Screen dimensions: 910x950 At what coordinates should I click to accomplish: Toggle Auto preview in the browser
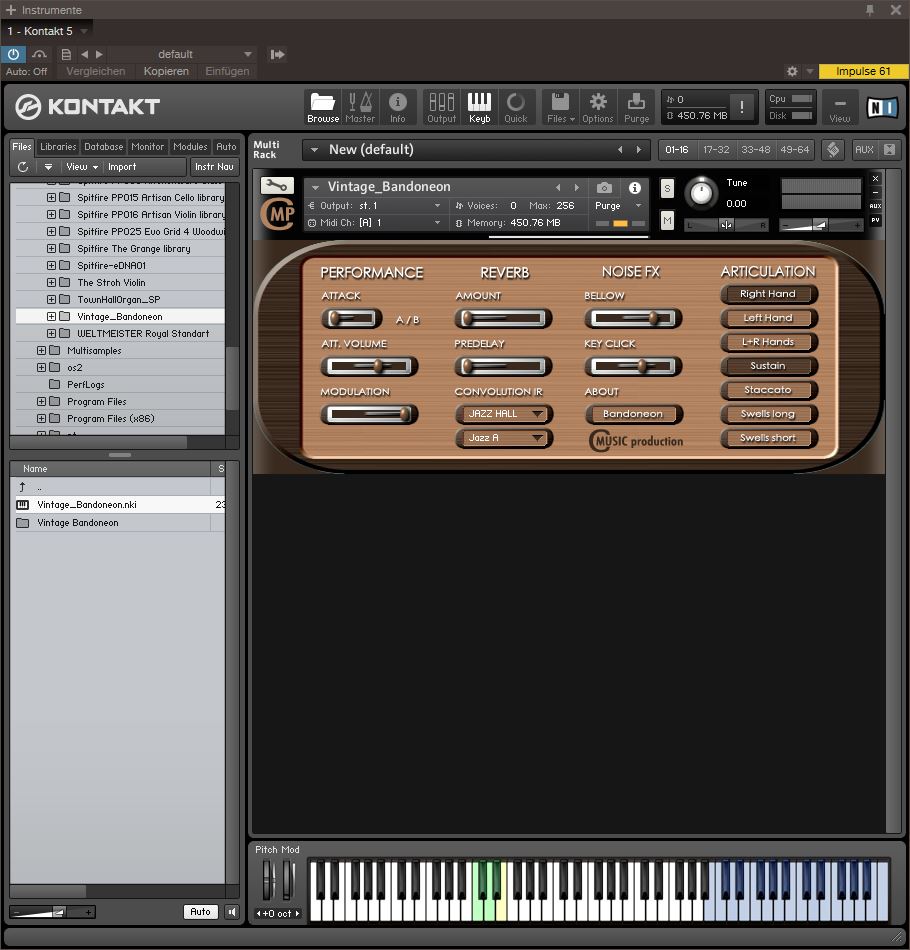coord(201,912)
